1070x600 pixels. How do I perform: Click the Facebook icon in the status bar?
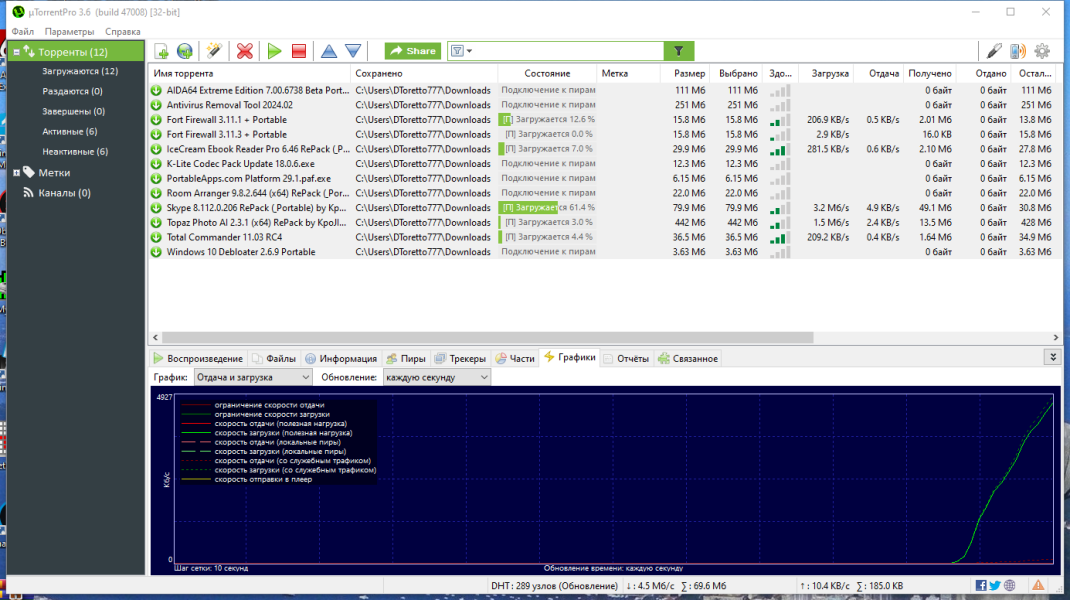pyautogui.click(x=981, y=586)
